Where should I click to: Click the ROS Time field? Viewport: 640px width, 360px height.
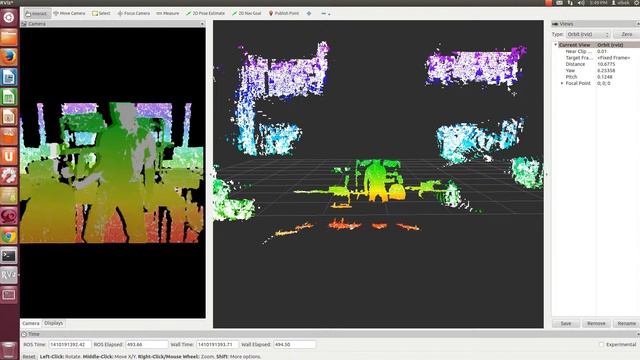tap(70, 345)
